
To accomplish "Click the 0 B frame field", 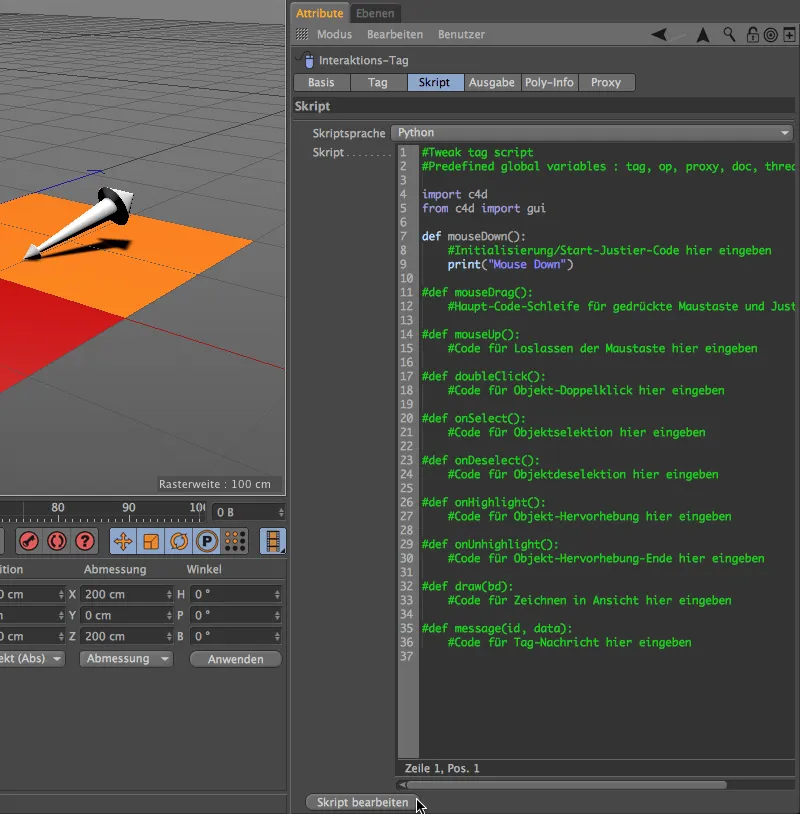I will point(249,512).
